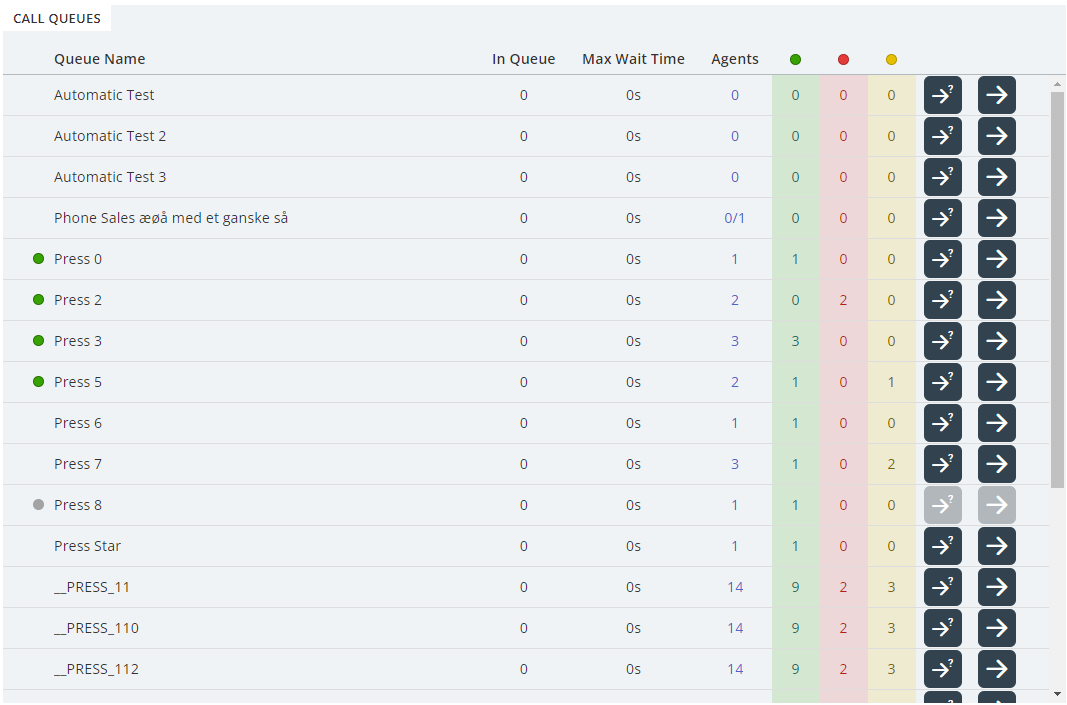The image size is (1067, 705).
Task: Click the scroll down arrow of the queue list
Action: pos(1057,693)
